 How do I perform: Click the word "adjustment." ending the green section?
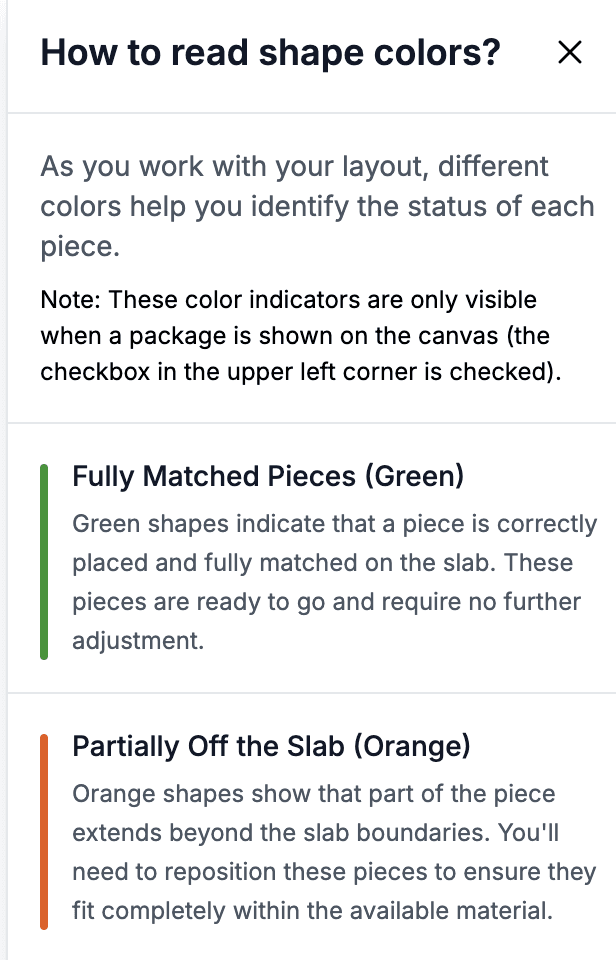pyautogui.click(x=138, y=641)
